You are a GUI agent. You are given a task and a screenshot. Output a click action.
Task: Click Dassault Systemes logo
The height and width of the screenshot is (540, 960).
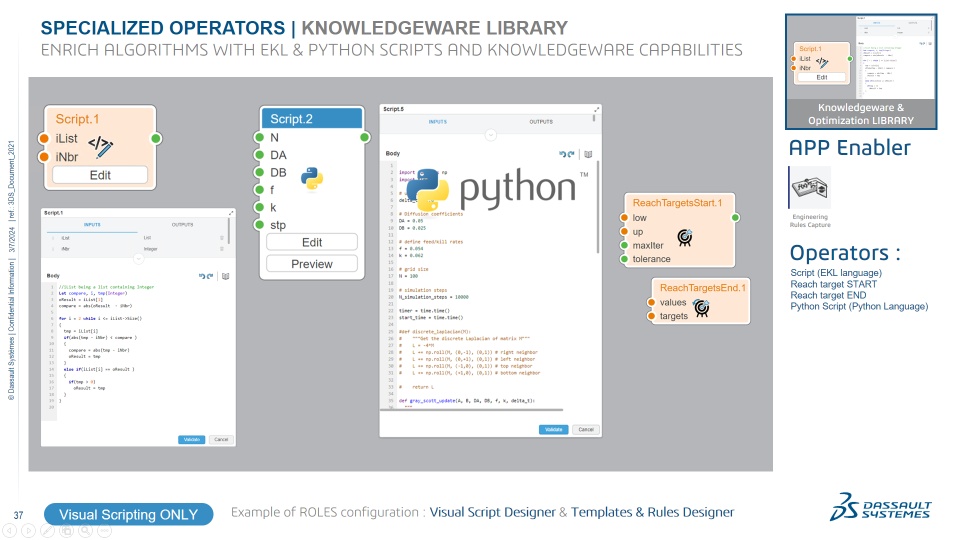tap(880, 508)
